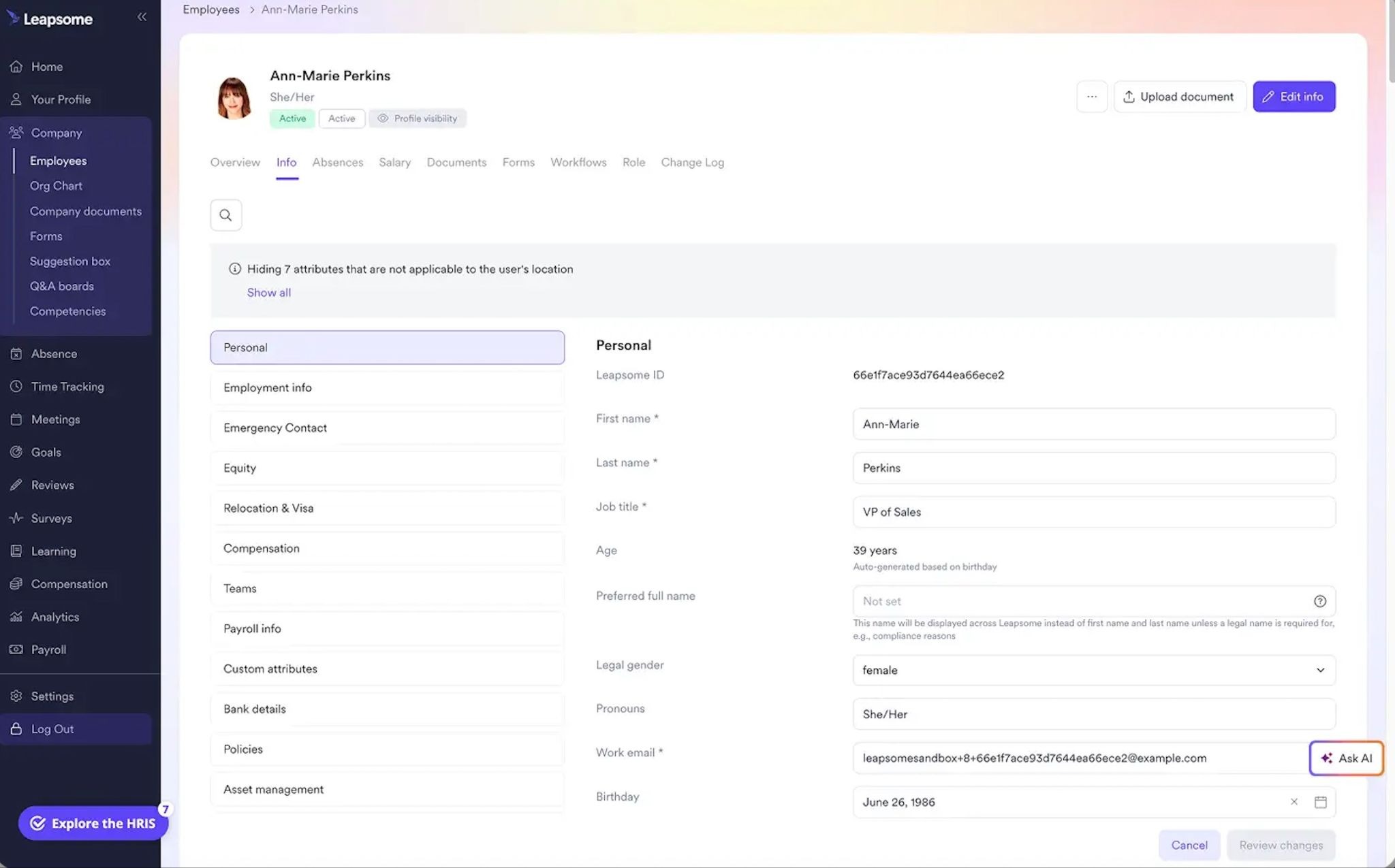Image resolution: width=1395 pixels, height=868 pixels.
Task: Select Equity section
Action: point(387,468)
